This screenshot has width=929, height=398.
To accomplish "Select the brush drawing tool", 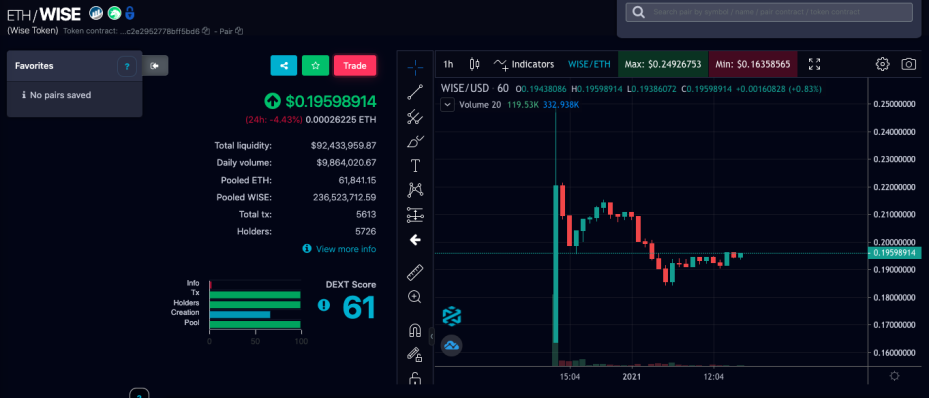I will click(x=415, y=141).
